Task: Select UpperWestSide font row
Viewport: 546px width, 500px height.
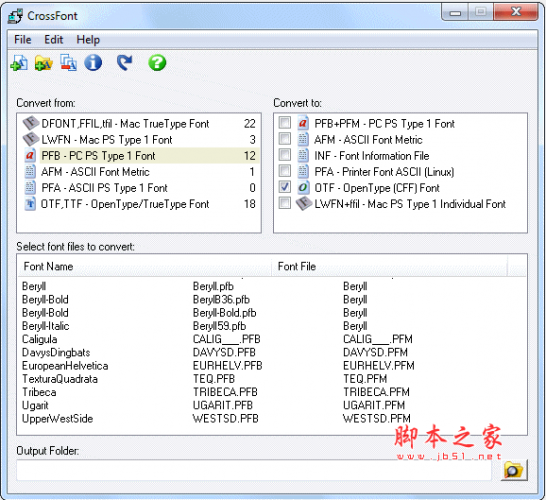Action: (272, 419)
